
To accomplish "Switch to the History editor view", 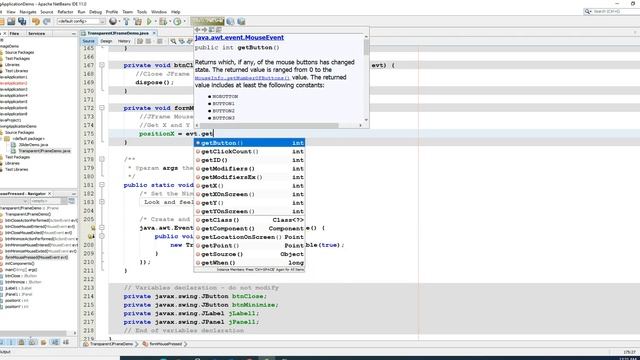I will [124, 41].
